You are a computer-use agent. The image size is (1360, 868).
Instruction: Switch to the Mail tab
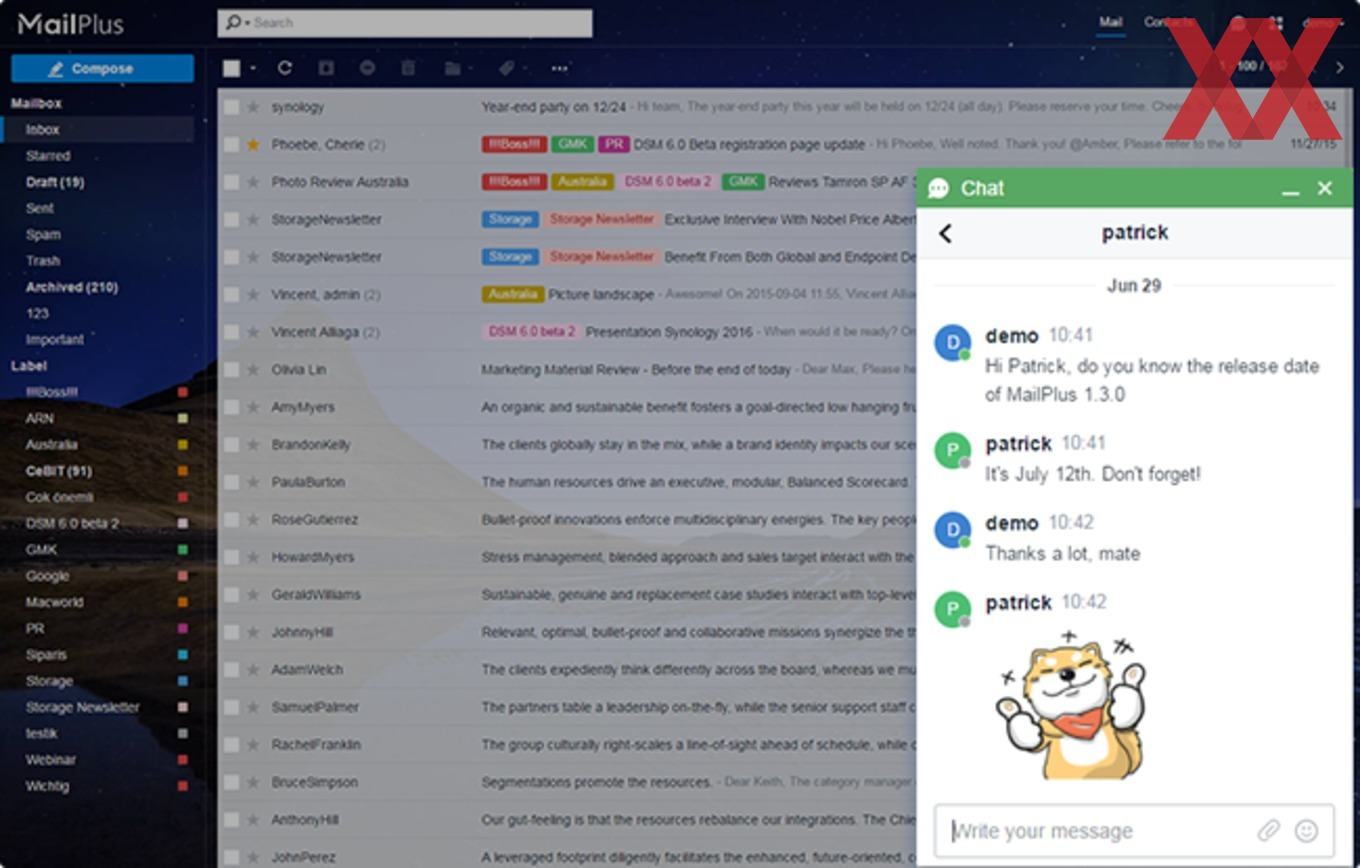[x=1110, y=22]
